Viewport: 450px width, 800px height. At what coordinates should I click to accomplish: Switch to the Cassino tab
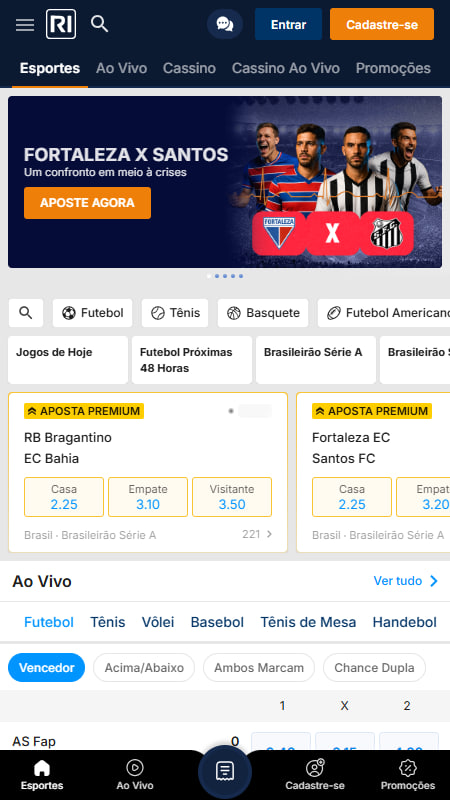(189, 68)
